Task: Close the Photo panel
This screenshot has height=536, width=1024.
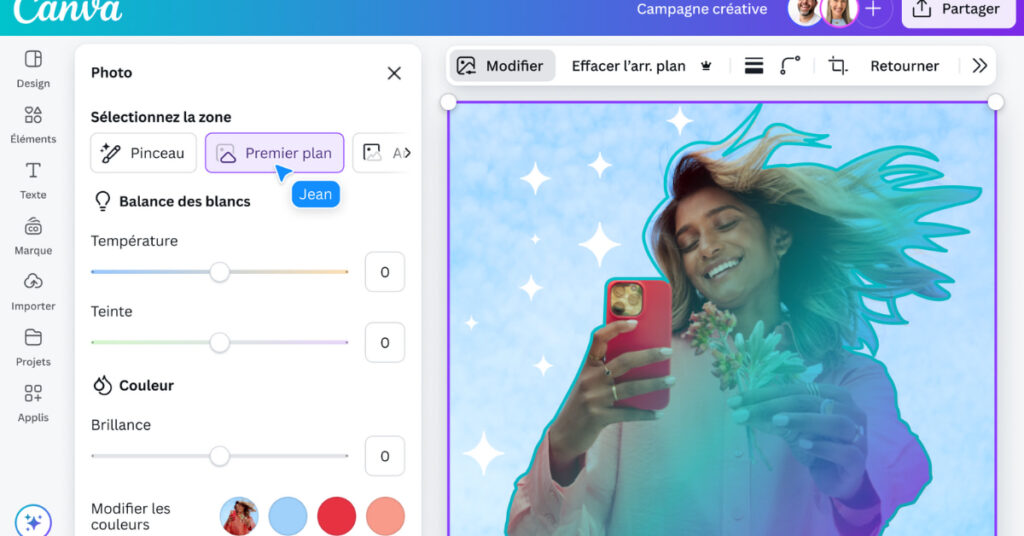Action: click(x=394, y=73)
